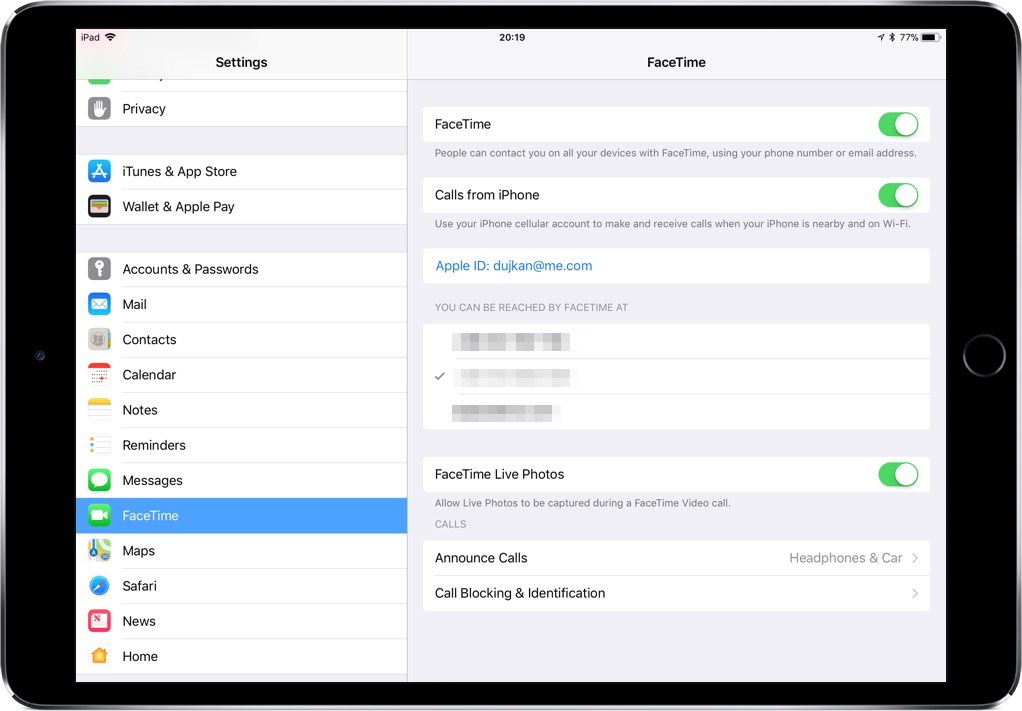
Task: Tap the 20:19 clock in status bar
Action: 512,38
